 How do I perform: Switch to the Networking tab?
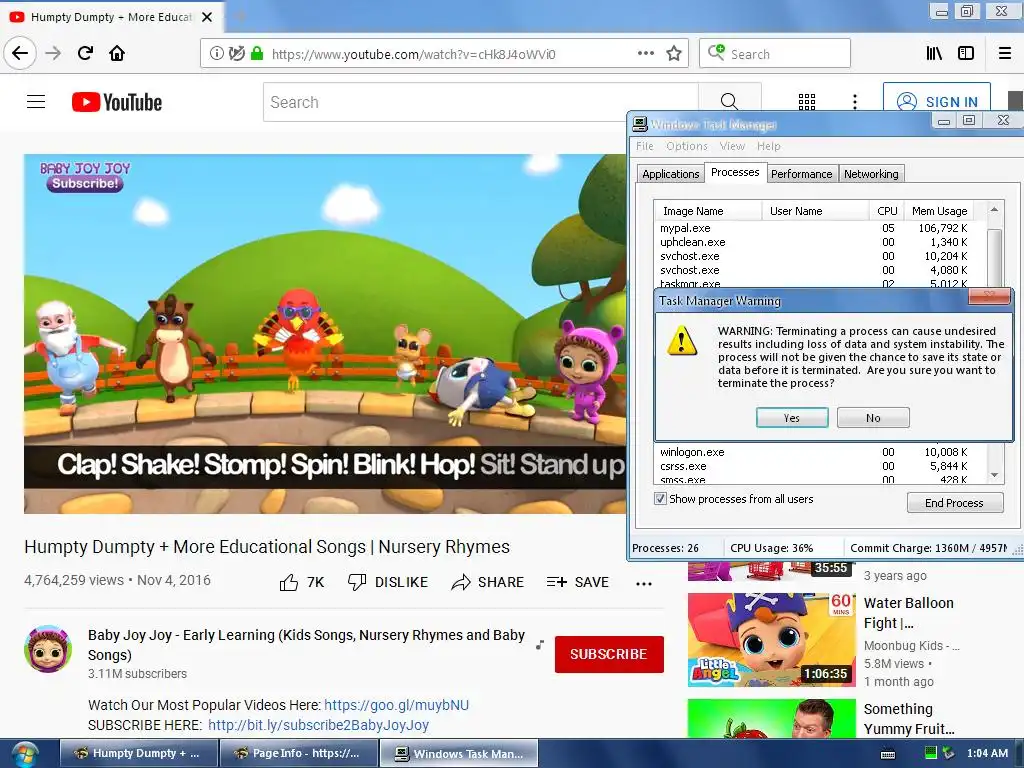coord(871,174)
